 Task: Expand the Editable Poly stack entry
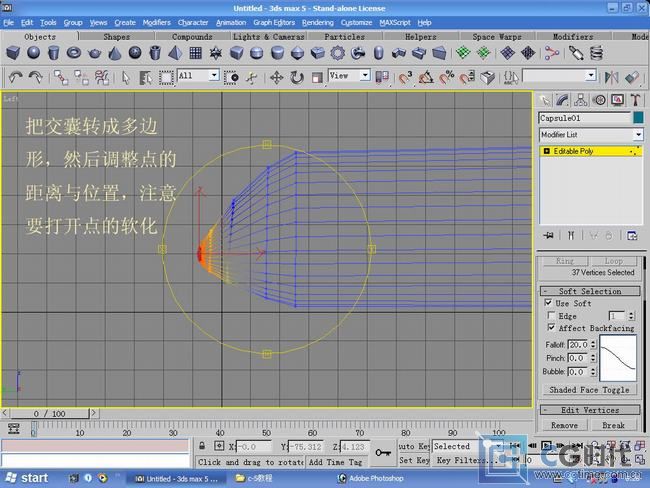[546, 151]
